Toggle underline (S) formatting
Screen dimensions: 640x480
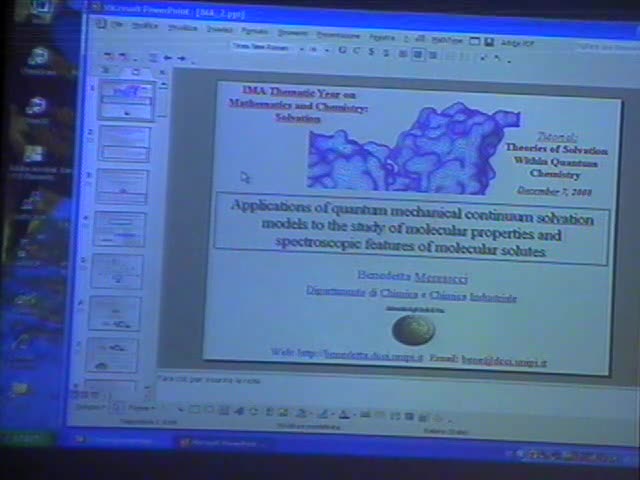pyautogui.click(x=371, y=51)
